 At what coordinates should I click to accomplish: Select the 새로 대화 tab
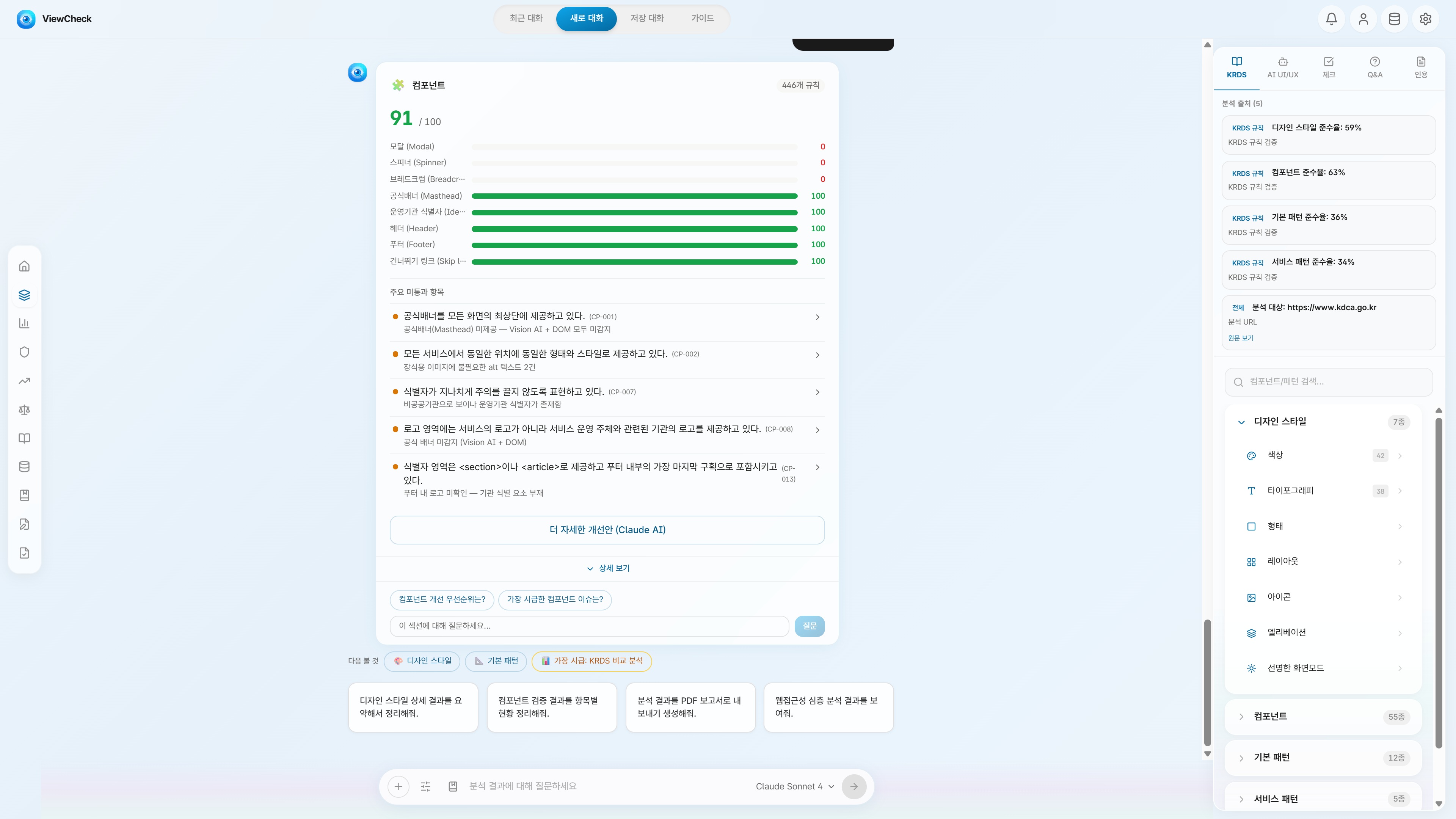(586, 19)
